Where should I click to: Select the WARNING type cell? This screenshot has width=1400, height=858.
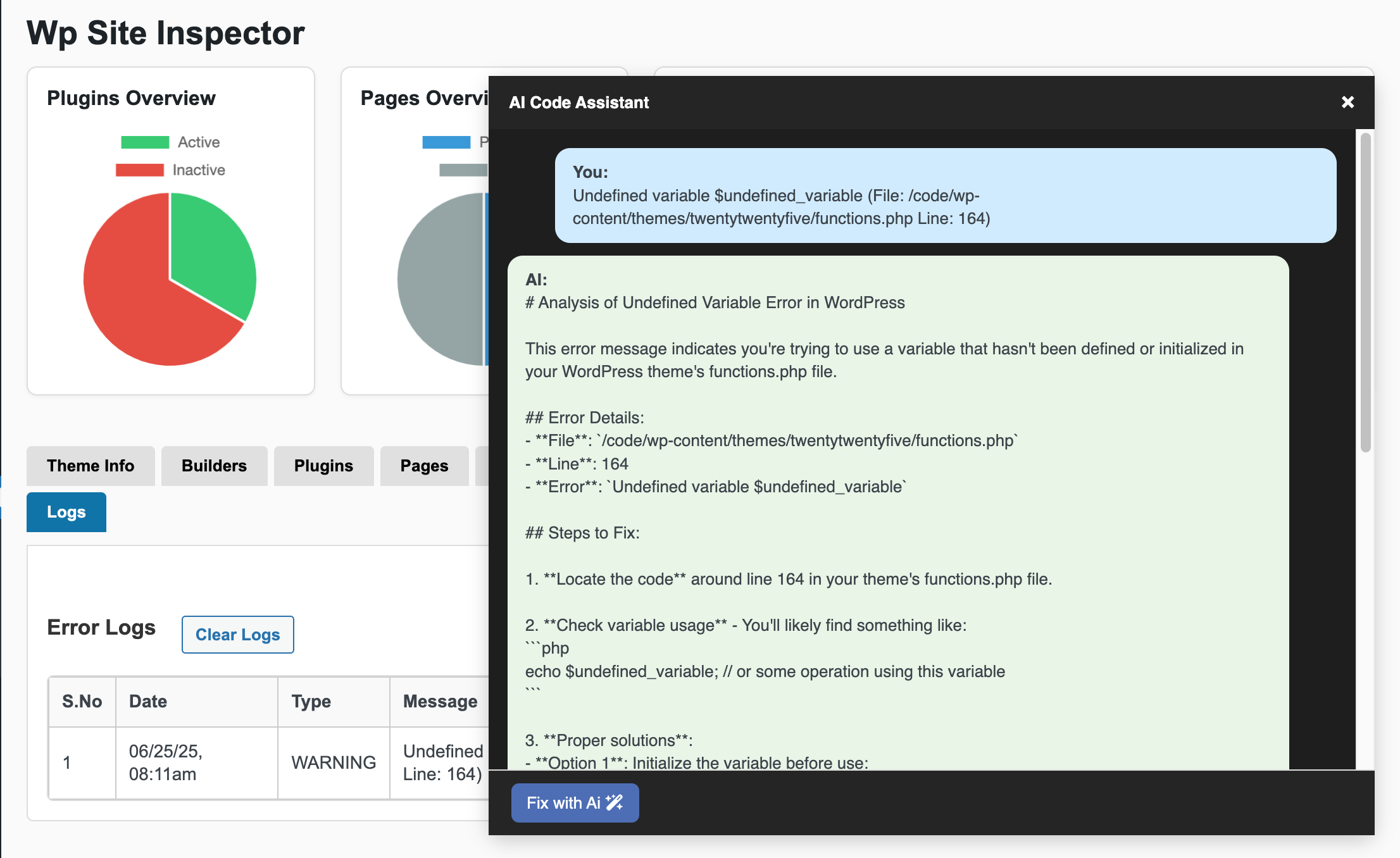pyautogui.click(x=334, y=762)
